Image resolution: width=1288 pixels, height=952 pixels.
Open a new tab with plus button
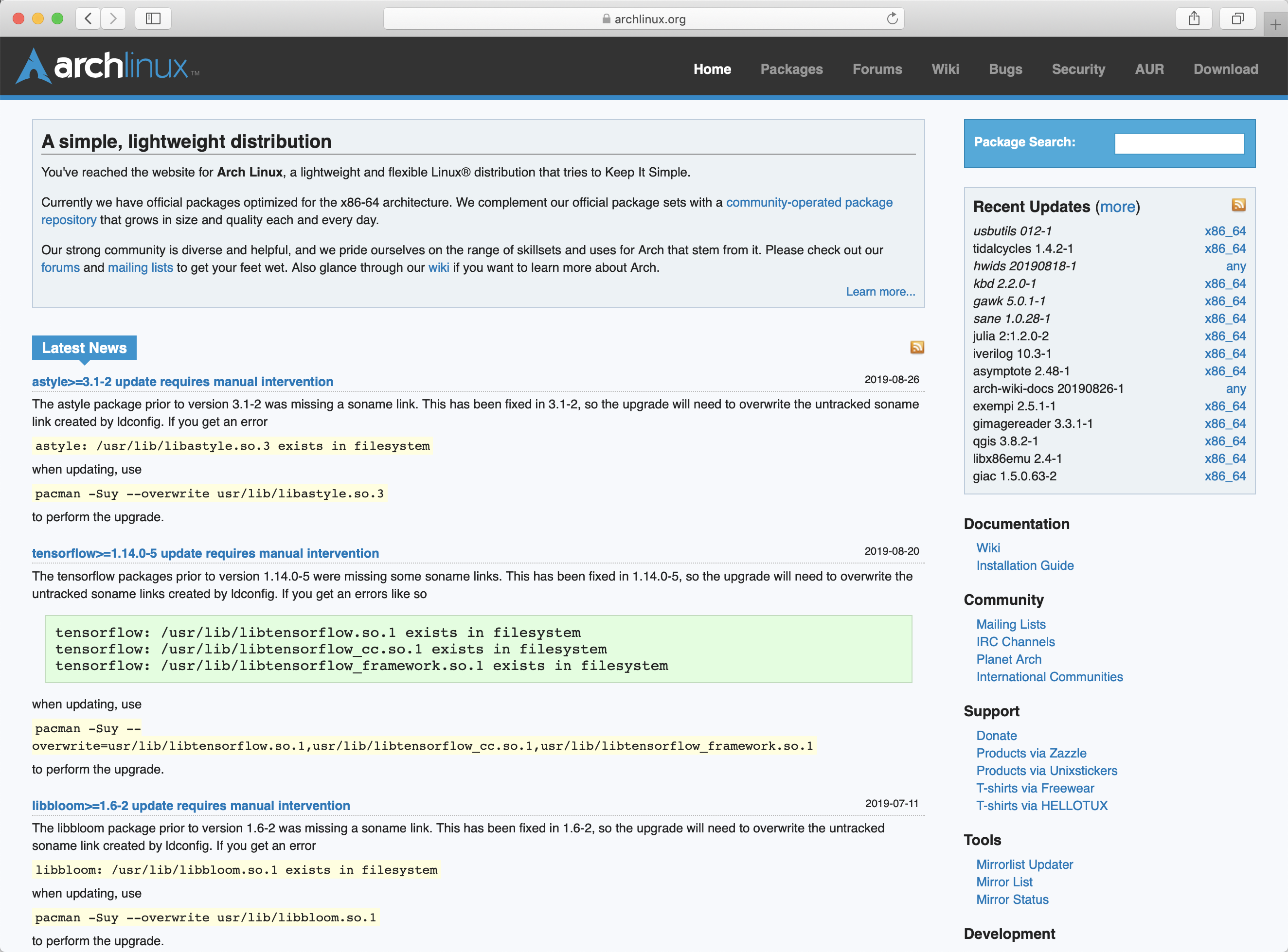pyautogui.click(x=1275, y=25)
